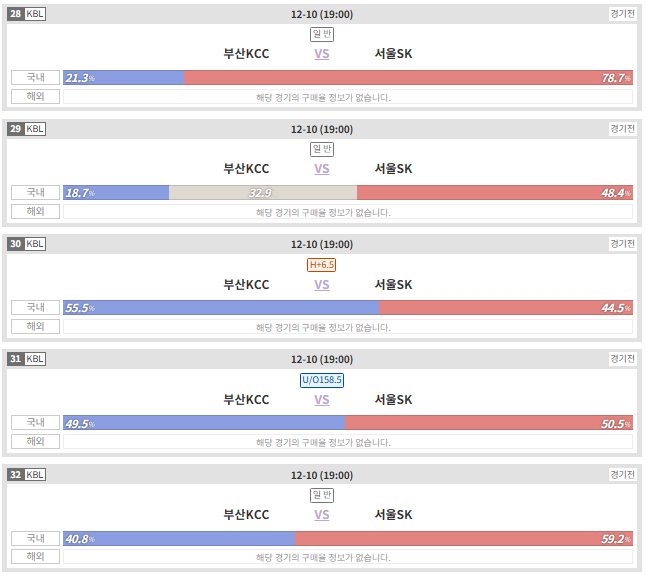This screenshot has height=580, width=646.
Task: Click the VS link in match 28
Action: [322, 54]
